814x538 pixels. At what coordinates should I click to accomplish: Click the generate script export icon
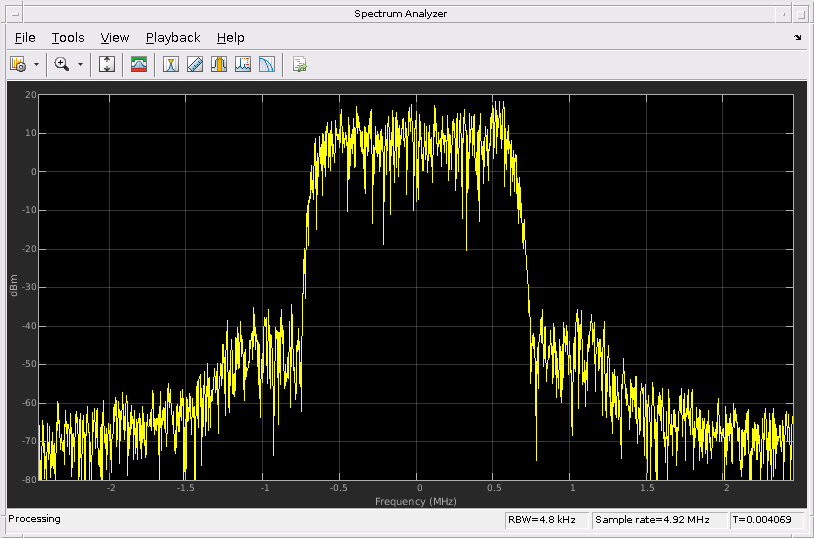(299, 64)
